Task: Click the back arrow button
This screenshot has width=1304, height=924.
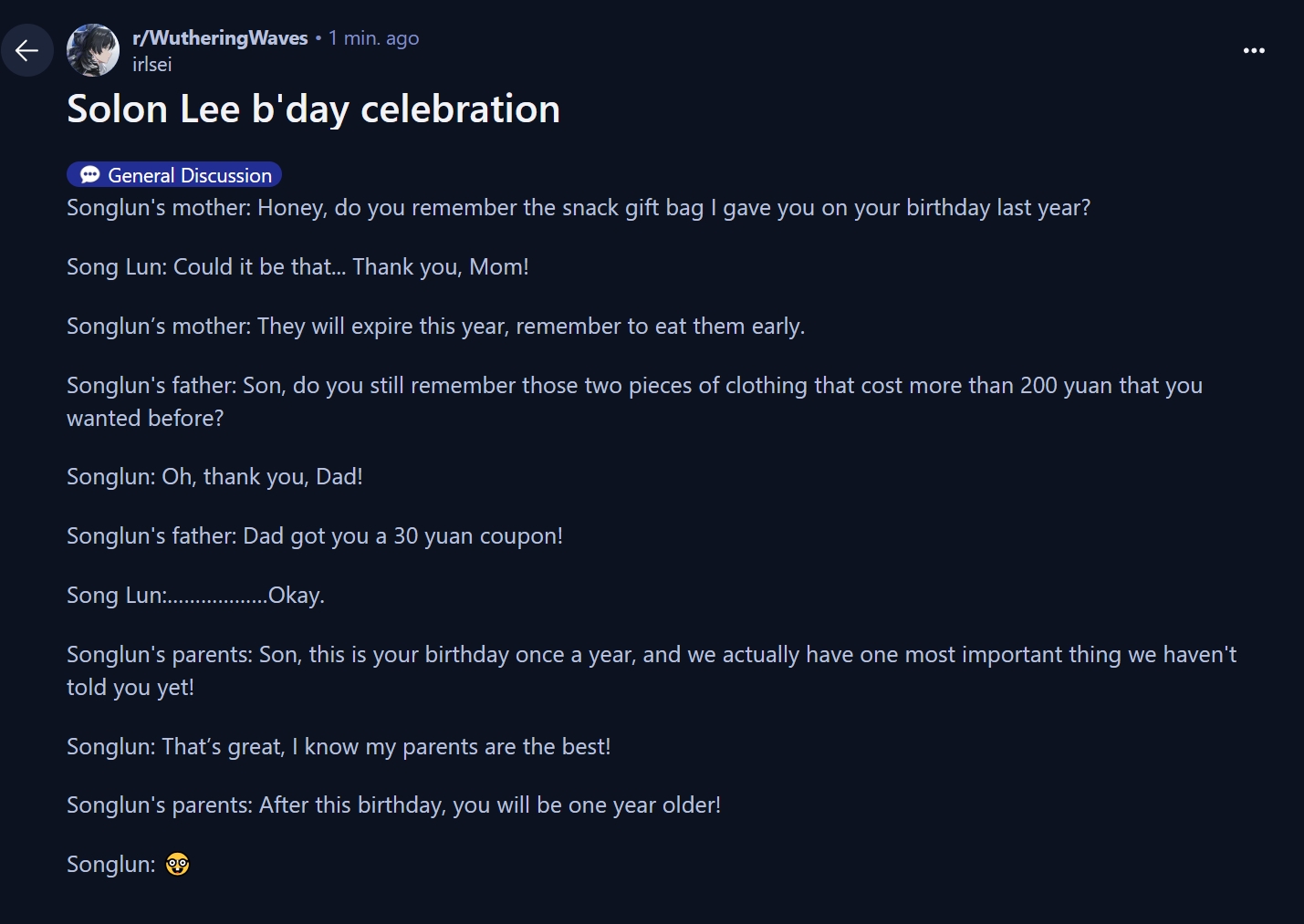Action: coord(27,50)
